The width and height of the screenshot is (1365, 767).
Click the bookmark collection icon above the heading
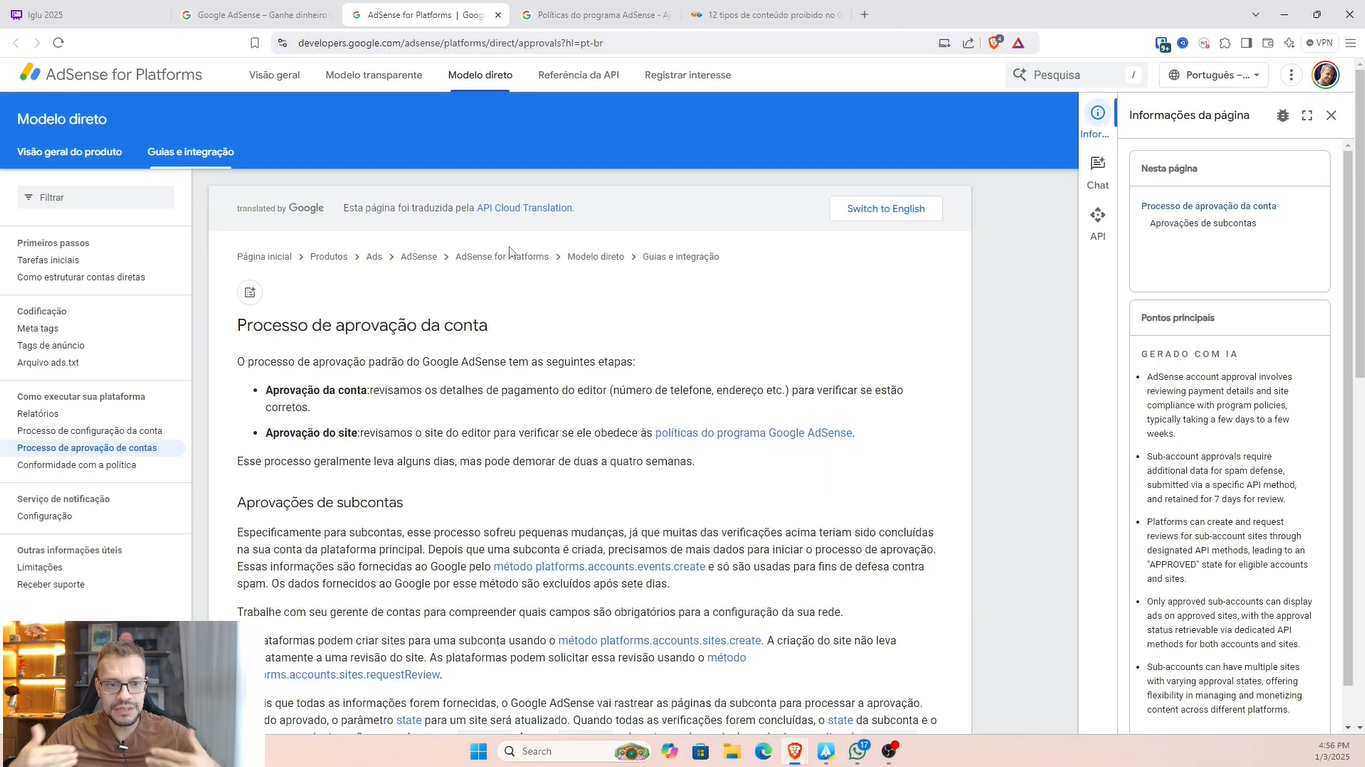tap(250, 292)
